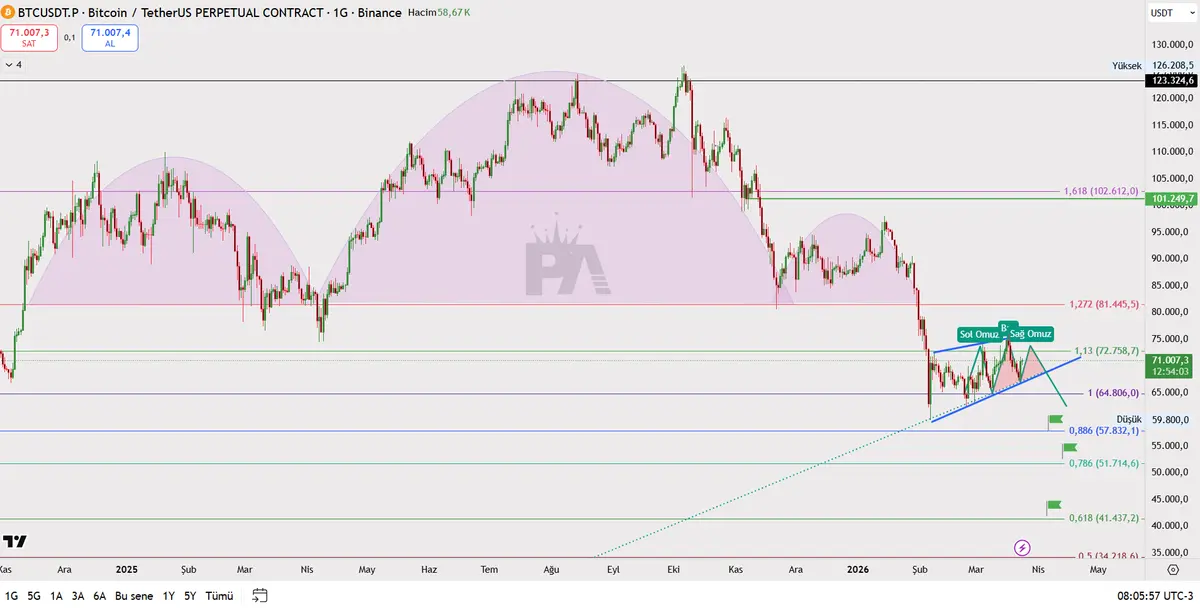Click the green 101.249,7 price label
Screen dimensions: 1200x608
(x=1171, y=198)
